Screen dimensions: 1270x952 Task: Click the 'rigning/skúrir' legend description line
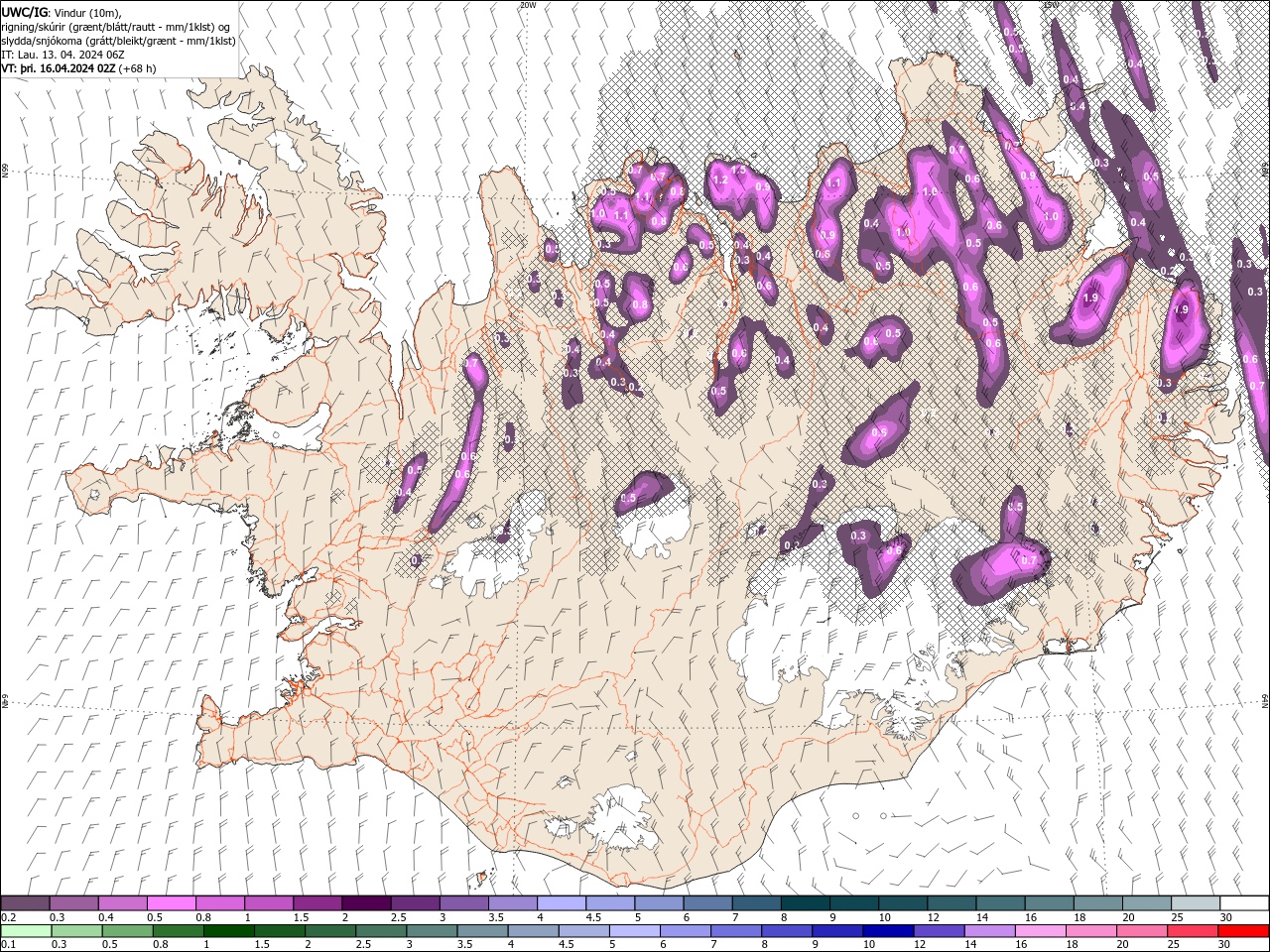(x=116, y=27)
